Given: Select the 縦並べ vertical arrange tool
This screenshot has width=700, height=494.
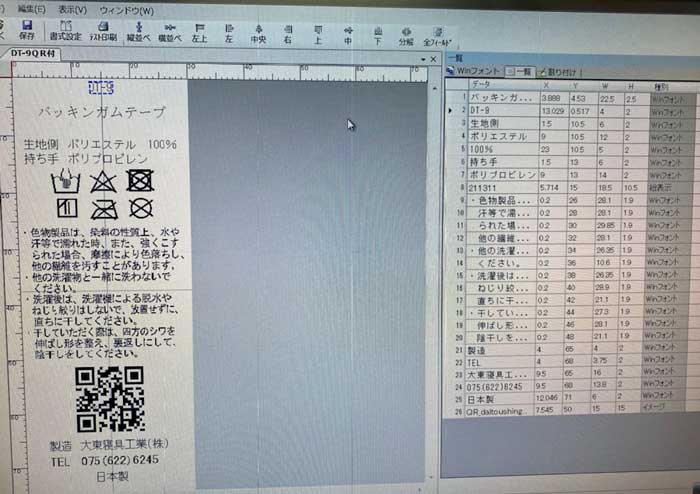Looking at the screenshot, I should (138, 31).
